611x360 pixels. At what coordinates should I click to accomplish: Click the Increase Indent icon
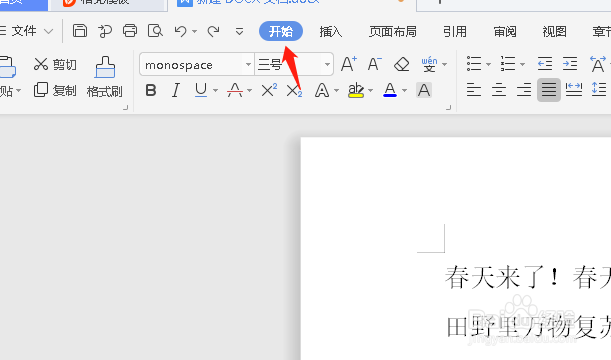[x=570, y=64]
